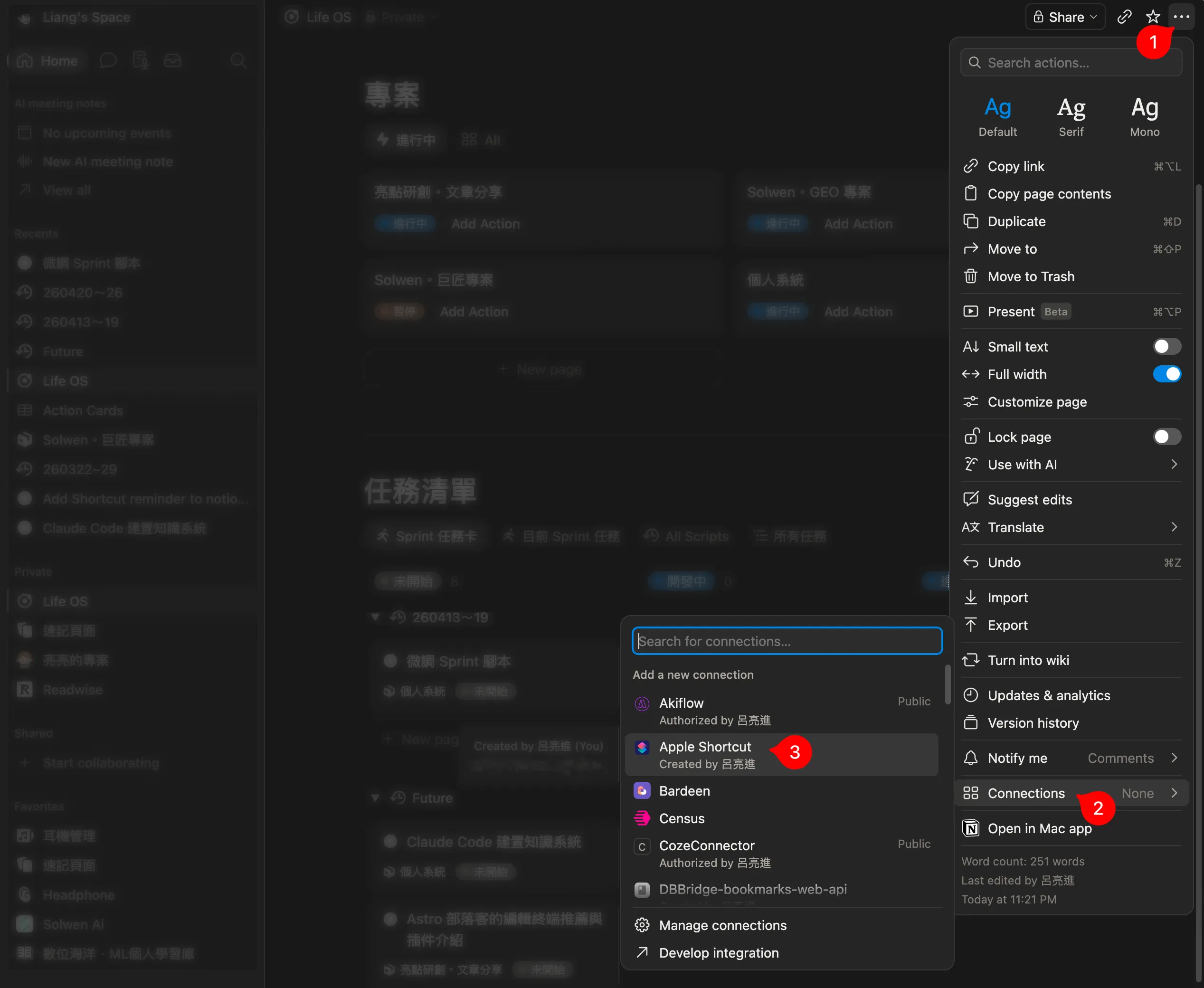Select the CozeConnector connection
This screenshot has height=988, width=1204.
click(781, 854)
